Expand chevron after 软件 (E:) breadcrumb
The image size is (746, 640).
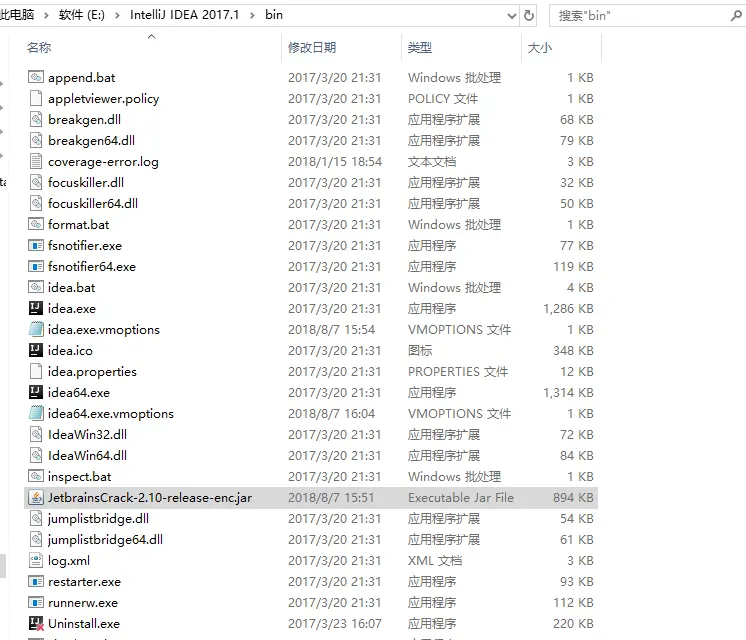click(117, 15)
